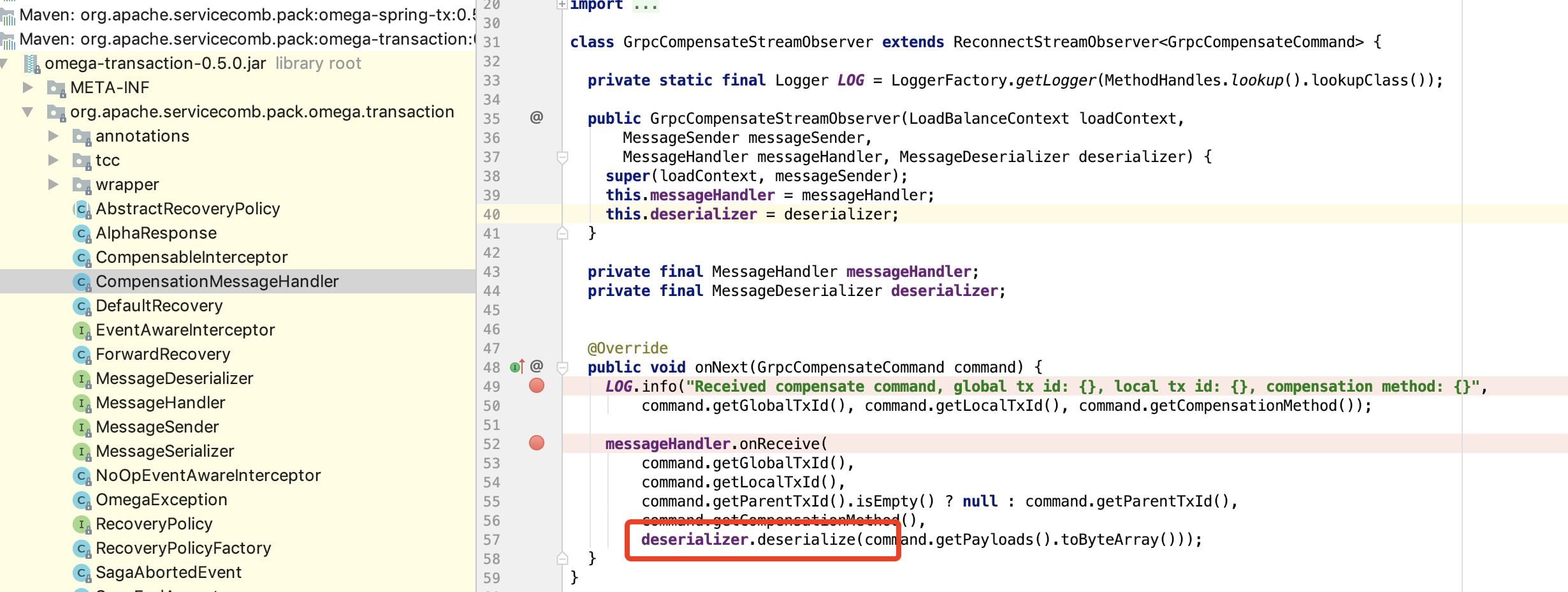Viewport: 1568px width, 592px height.
Task: Click the @ gutter icon on line 35
Action: point(537,117)
